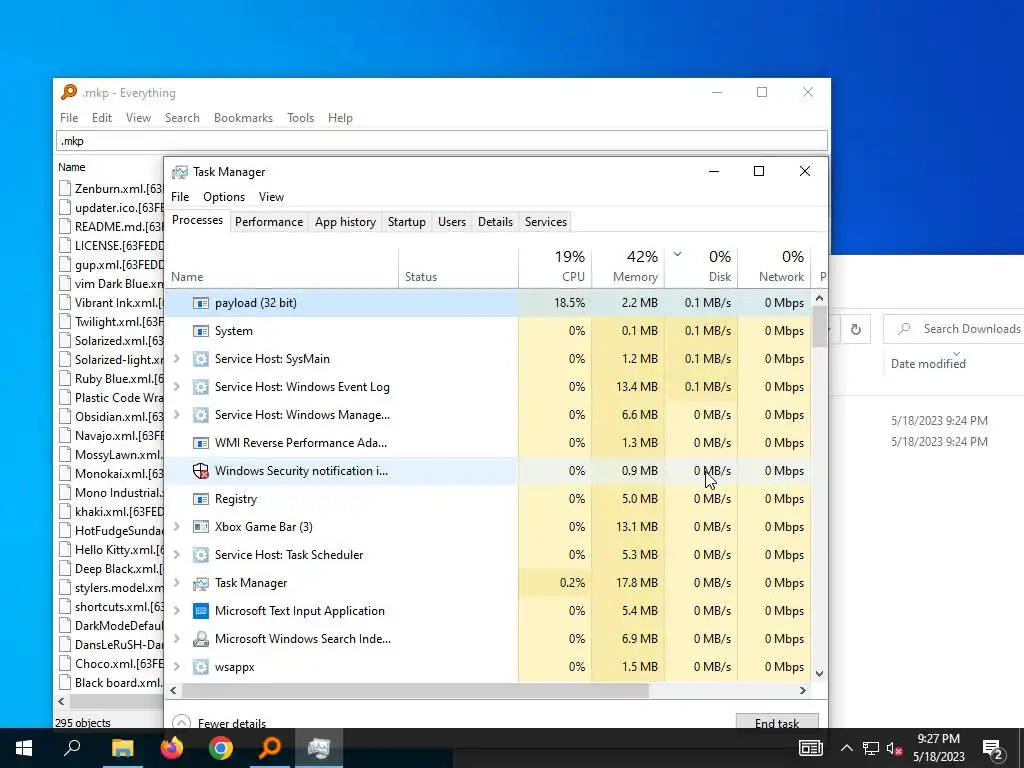The width and height of the screenshot is (1024, 768).
Task: Expand the wsappx process group
Action: tap(176, 667)
